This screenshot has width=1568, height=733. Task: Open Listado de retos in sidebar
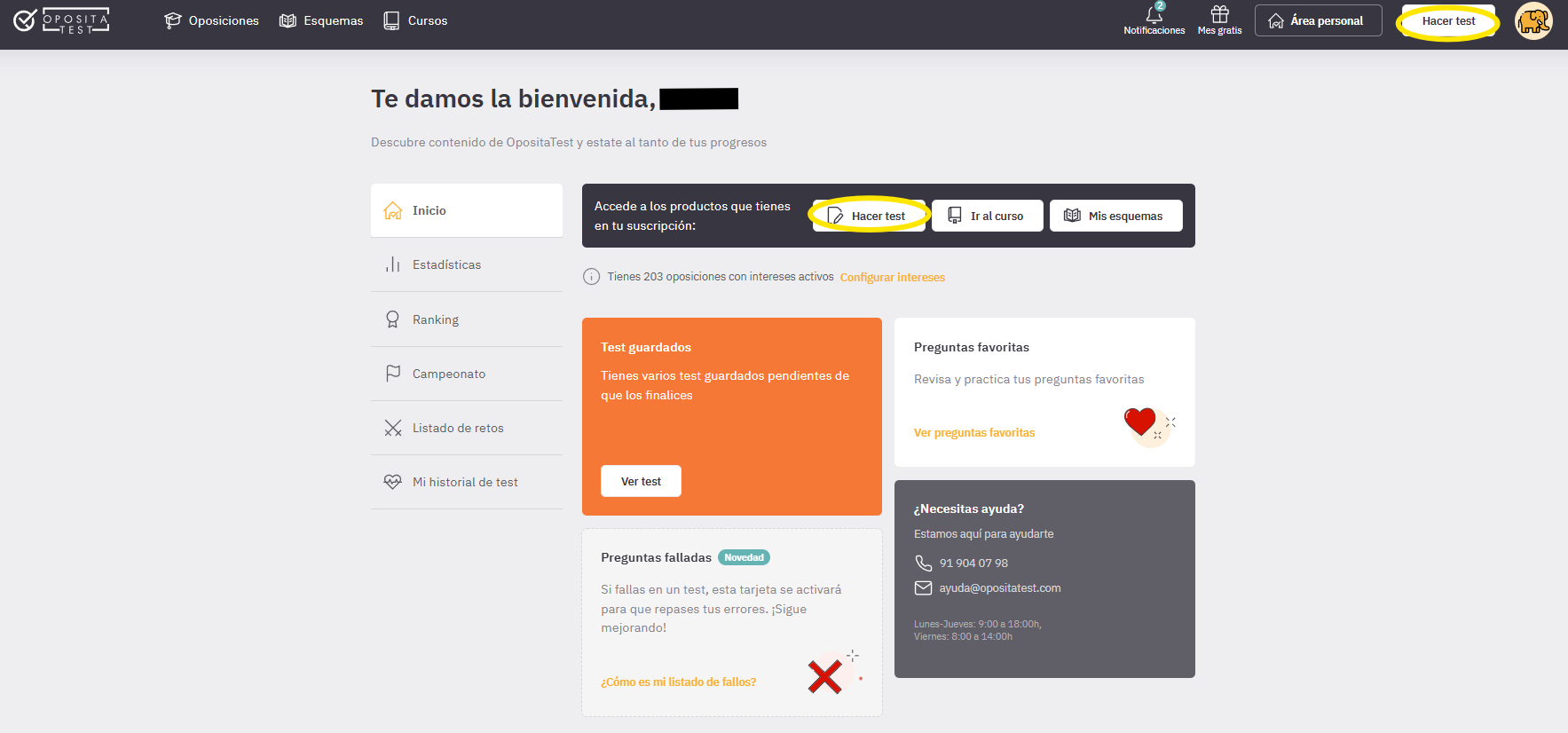pyautogui.click(x=467, y=428)
